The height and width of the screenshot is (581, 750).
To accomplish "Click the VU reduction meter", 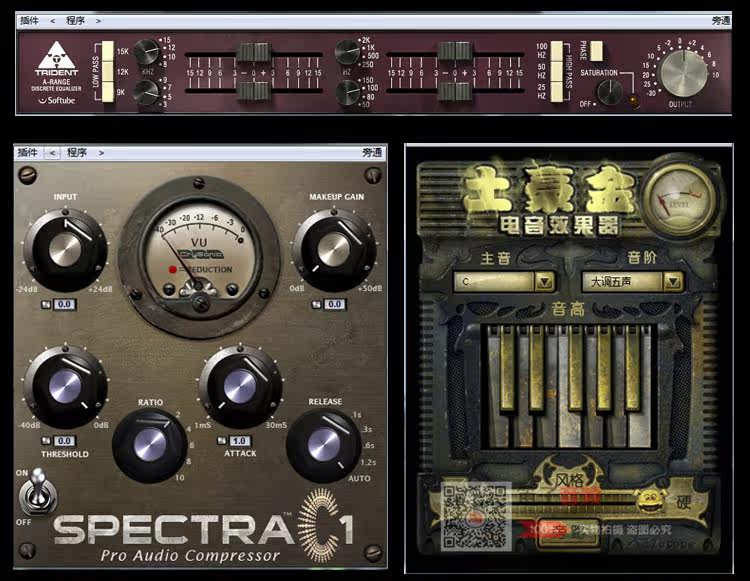I will pyautogui.click(x=199, y=257).
